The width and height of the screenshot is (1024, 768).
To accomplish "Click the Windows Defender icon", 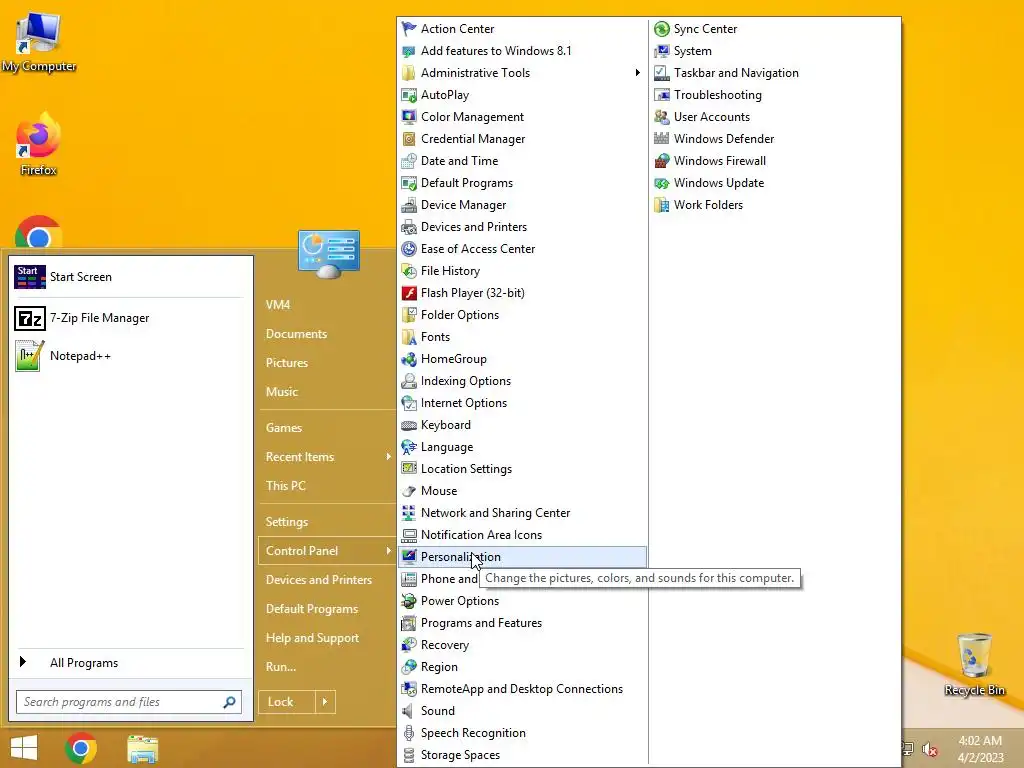I will 662,139.
